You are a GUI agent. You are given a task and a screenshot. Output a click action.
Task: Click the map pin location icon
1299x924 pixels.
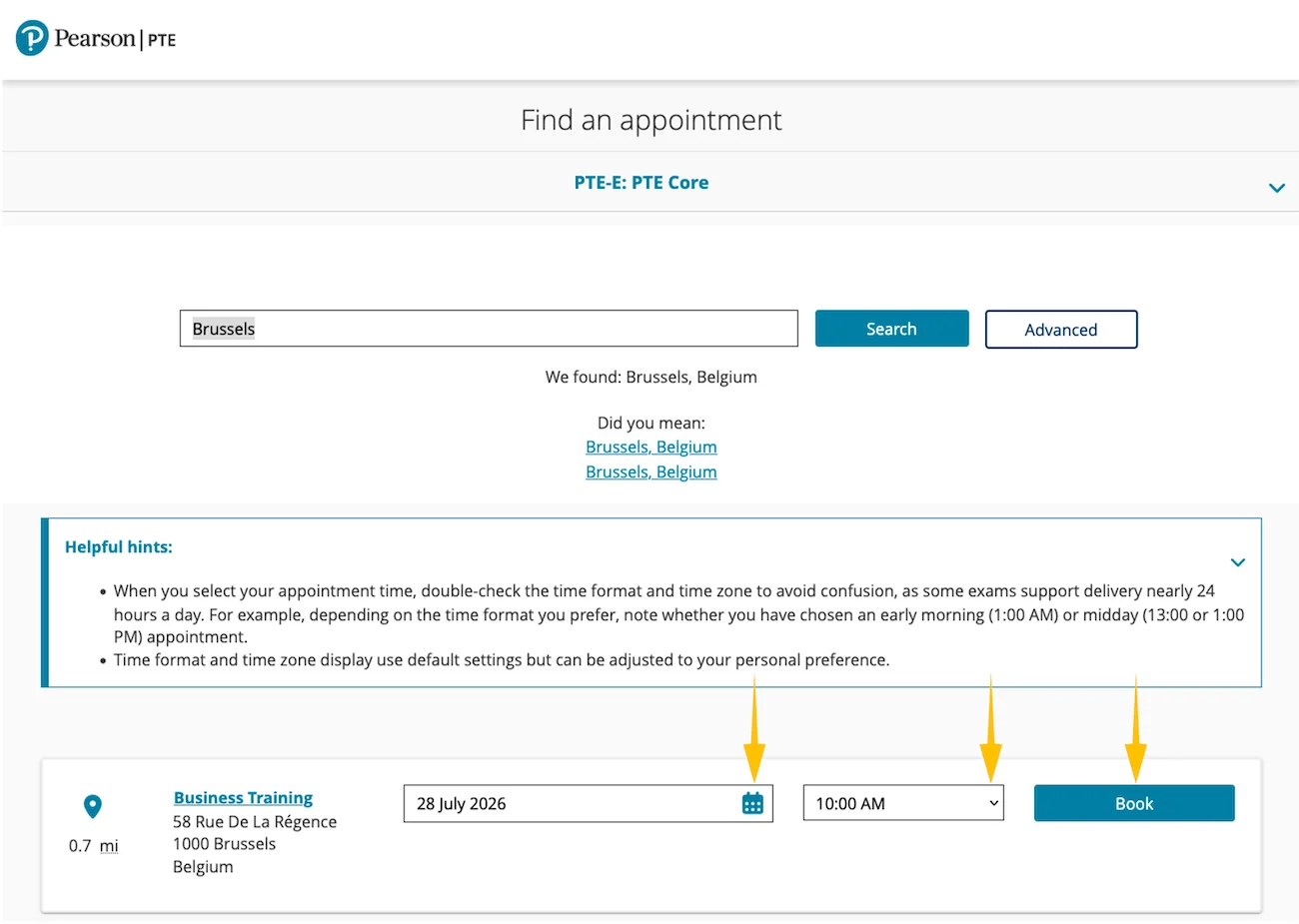tap(93, 806)
